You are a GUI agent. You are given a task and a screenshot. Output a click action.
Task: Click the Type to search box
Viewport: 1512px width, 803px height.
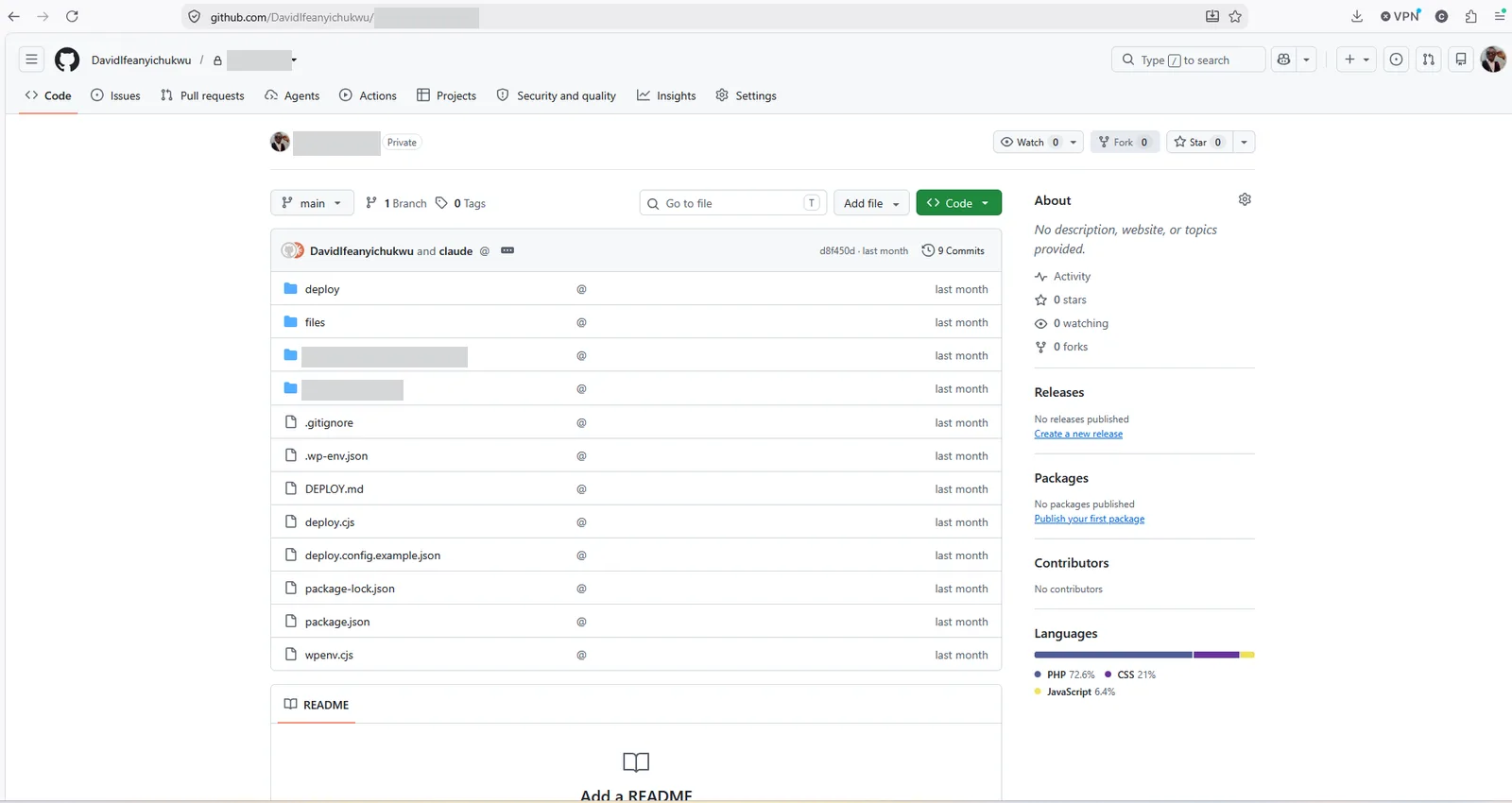tap(1188, 60)
